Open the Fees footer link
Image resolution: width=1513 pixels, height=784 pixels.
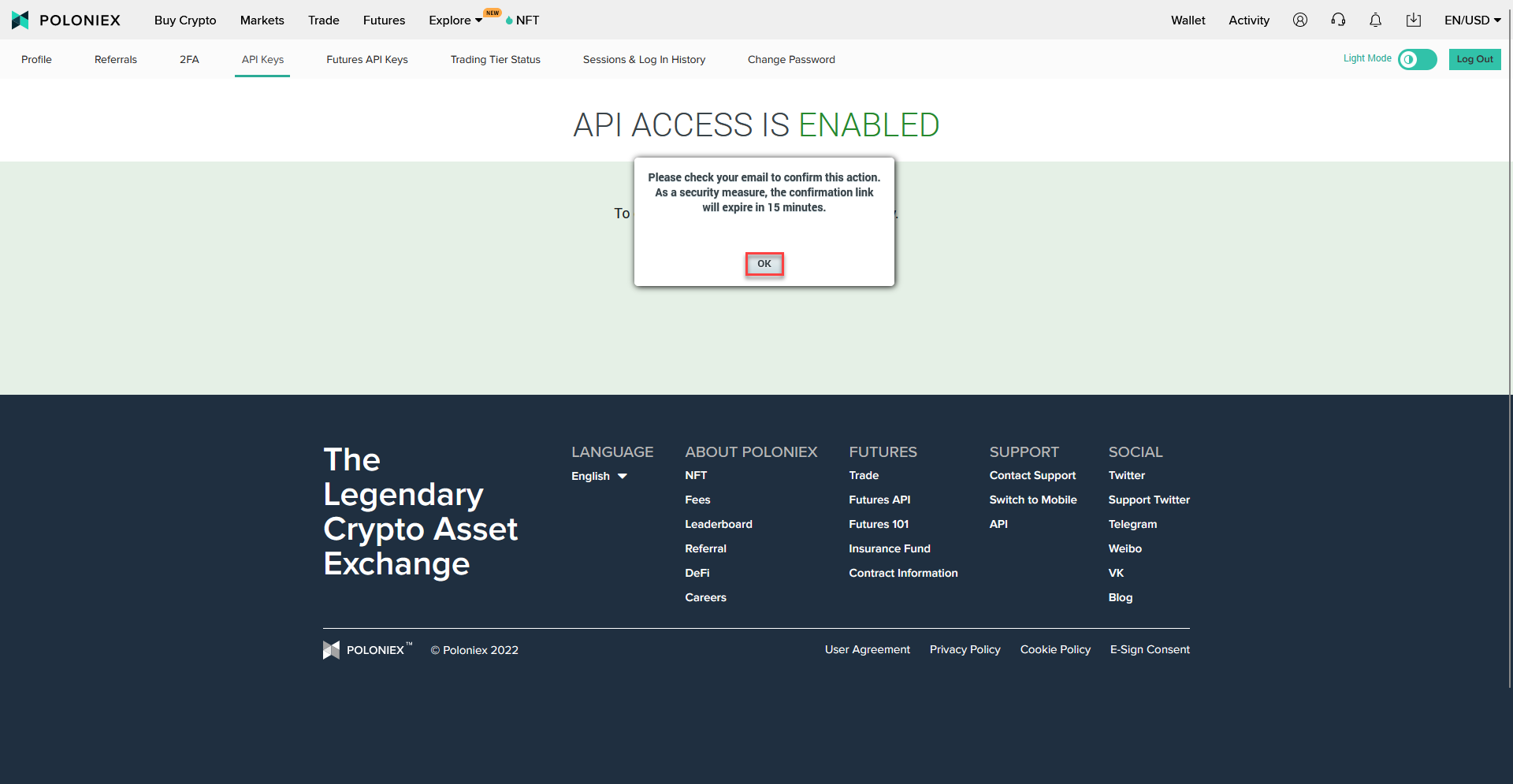click(x=697, y=500)
